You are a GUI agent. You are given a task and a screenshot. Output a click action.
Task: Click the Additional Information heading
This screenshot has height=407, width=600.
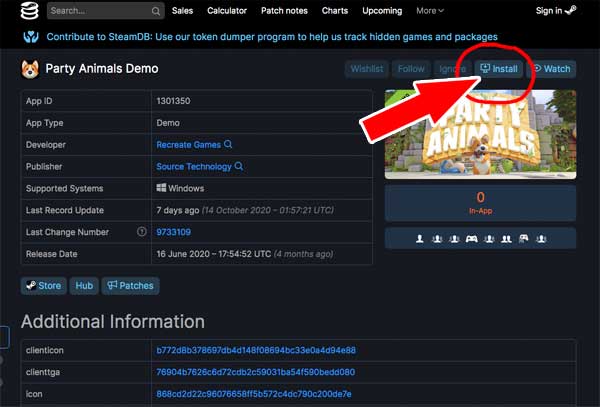(x=113, y=322)
